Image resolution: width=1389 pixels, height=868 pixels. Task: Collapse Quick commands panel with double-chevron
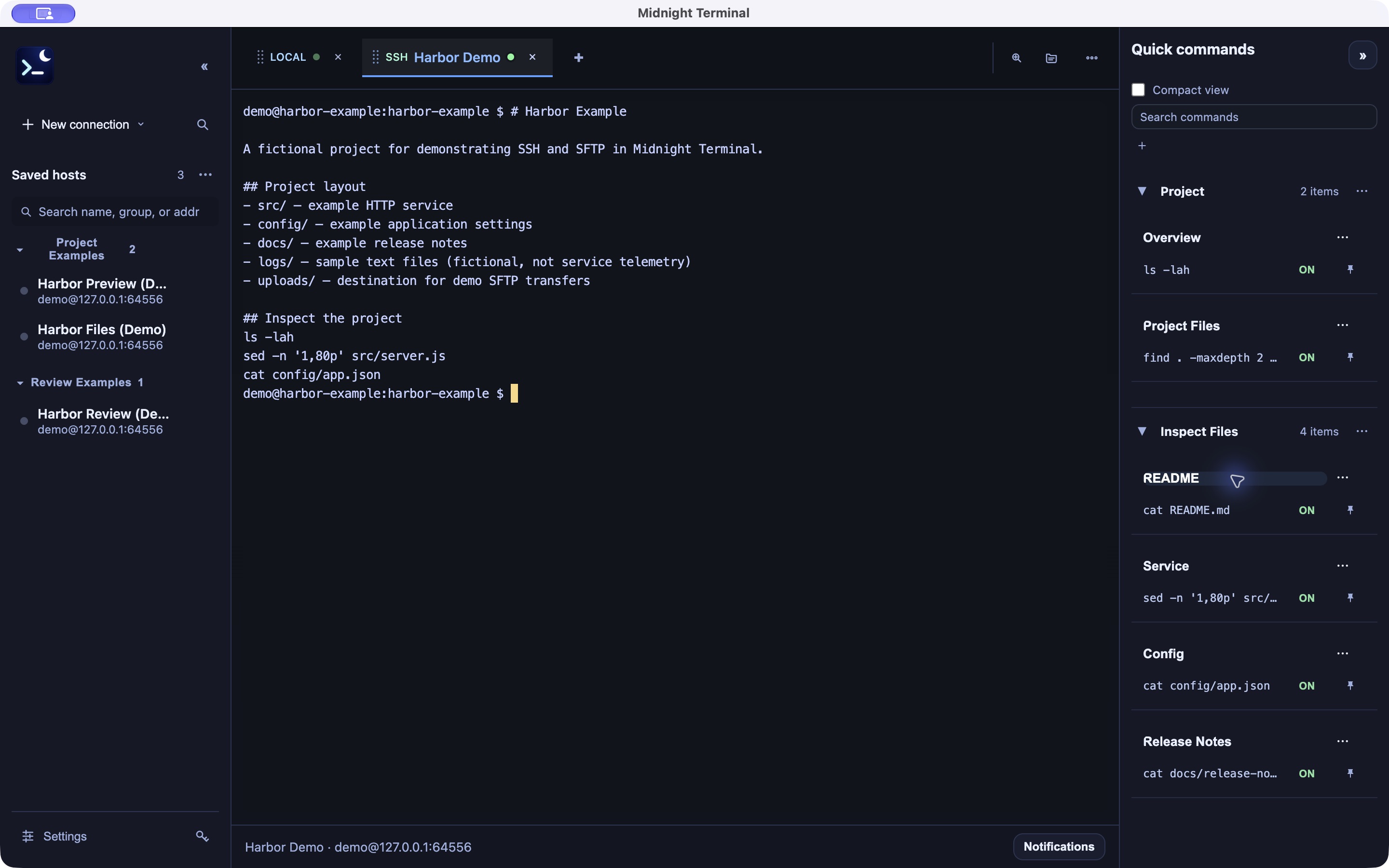coord(1362,55)
